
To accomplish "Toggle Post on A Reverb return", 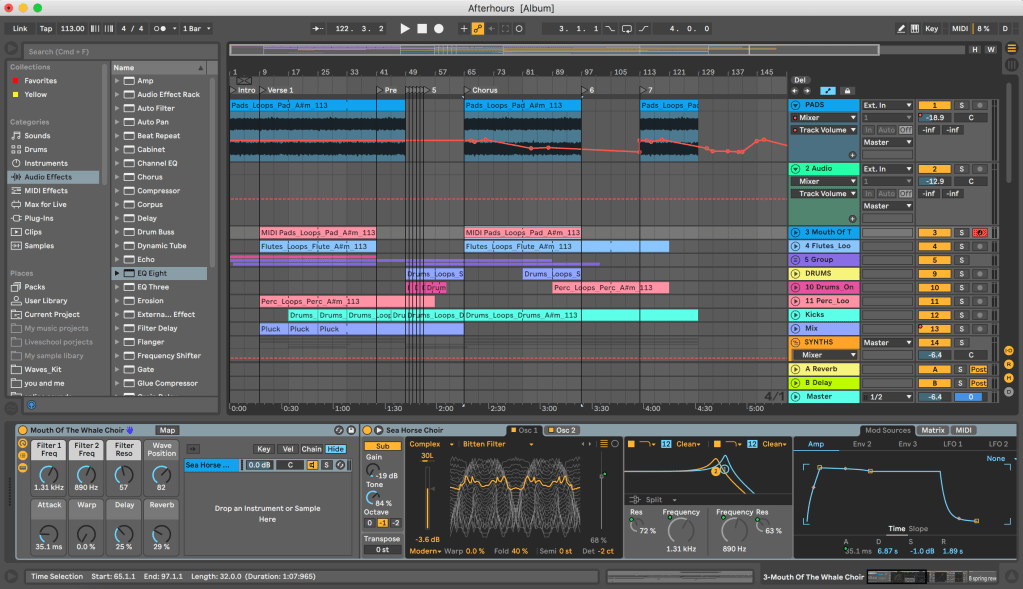I will pos(978,369).
